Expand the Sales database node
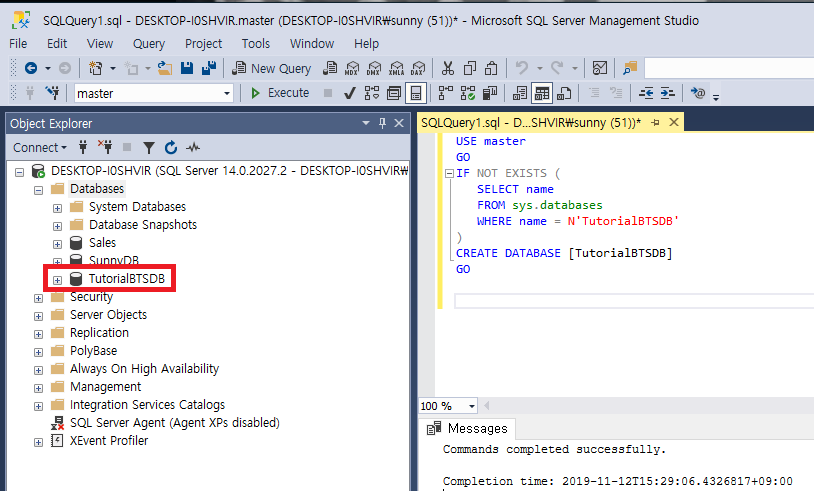 (58, 244)
